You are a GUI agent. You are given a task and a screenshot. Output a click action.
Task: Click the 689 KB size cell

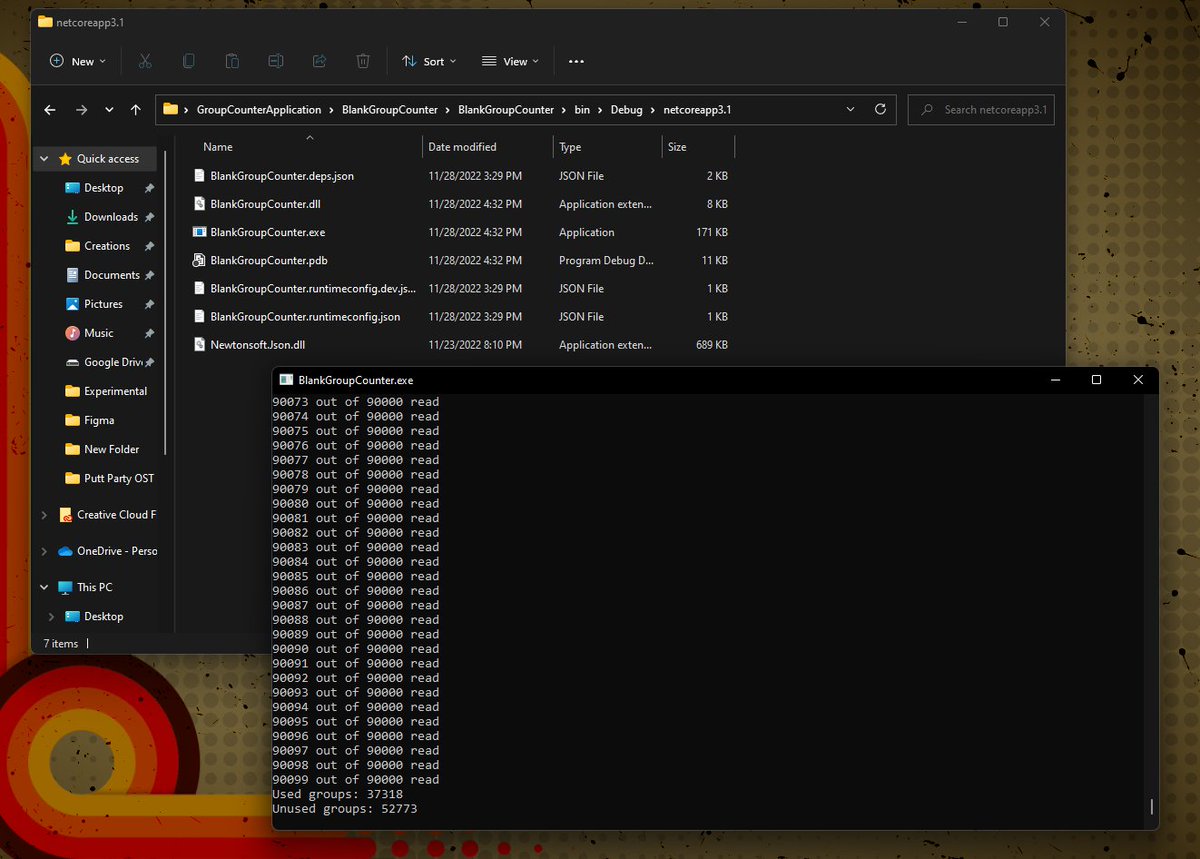click(711, 345)
